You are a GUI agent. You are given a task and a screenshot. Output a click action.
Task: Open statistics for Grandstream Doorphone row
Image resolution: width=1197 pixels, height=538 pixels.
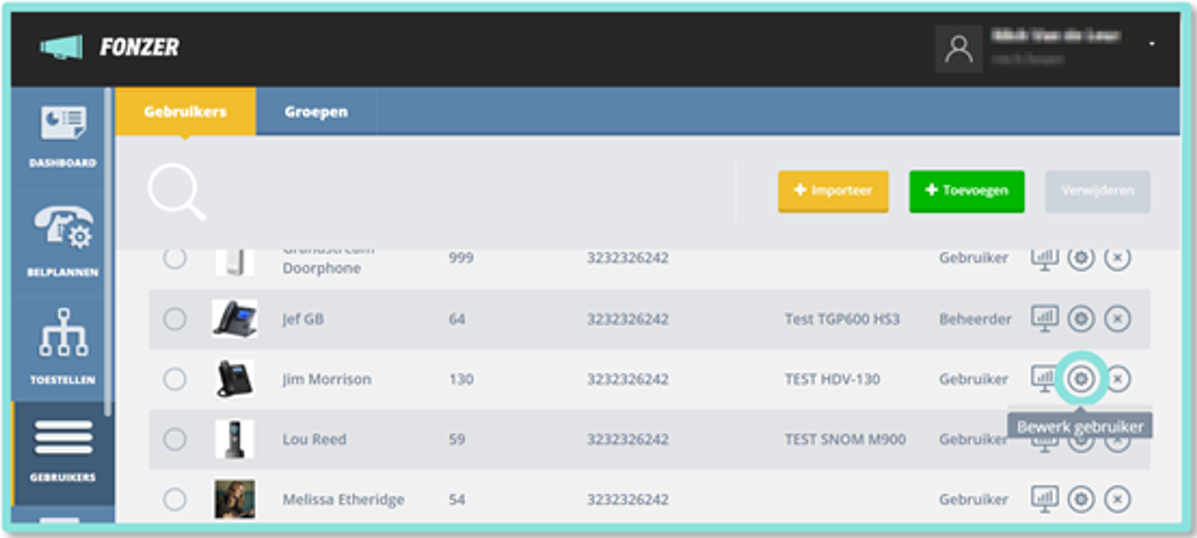click(1045, 258)
